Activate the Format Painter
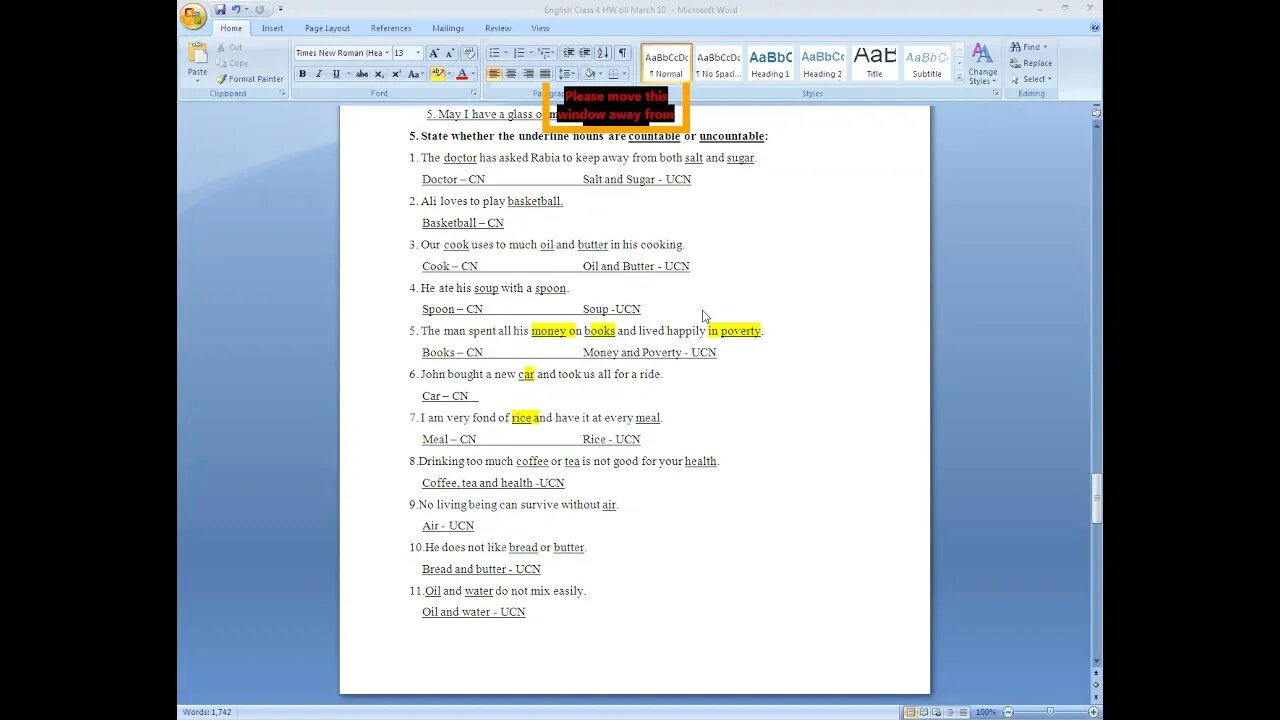Viewport: 1280px width, 720px height. click(250, 79)
